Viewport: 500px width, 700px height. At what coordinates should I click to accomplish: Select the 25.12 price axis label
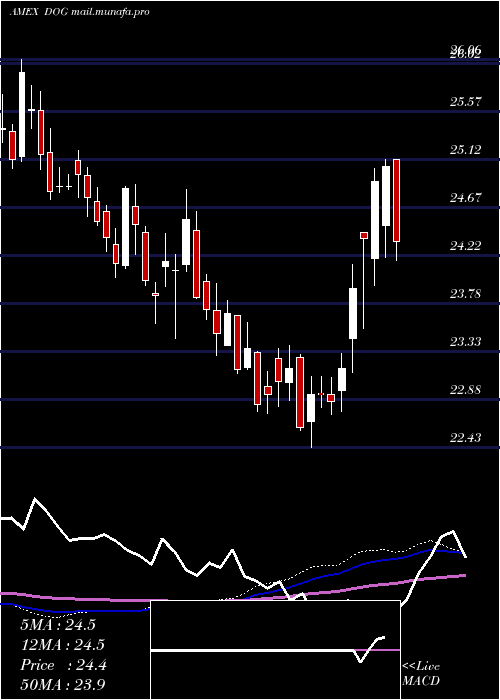466,150
